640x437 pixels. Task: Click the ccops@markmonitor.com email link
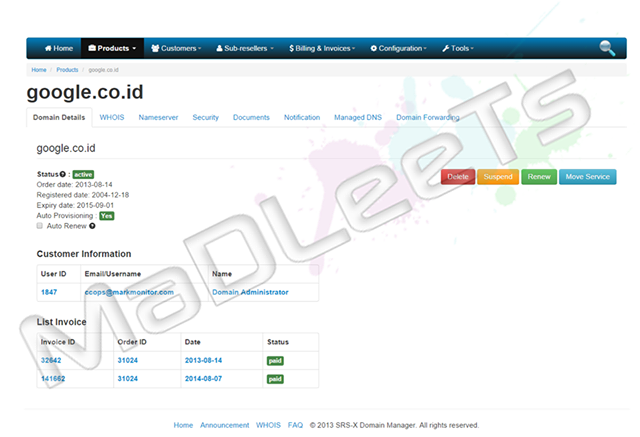pyautogui.click(x=129, y=292)
